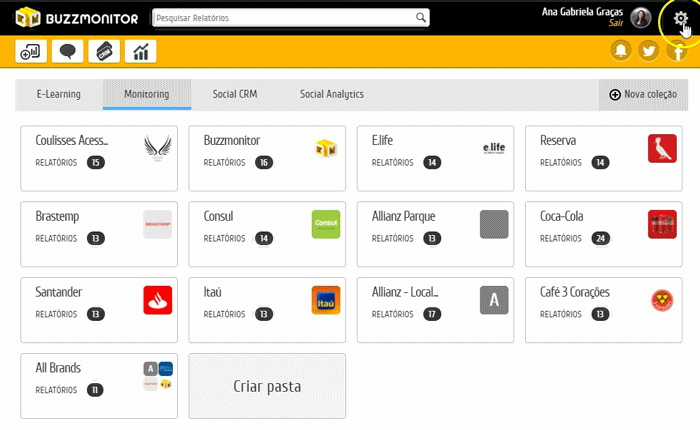This screenshot has height=430, width=700.
Task: Open the Facebook account icon
Action: pyautogui.click(x=676, y=51)
